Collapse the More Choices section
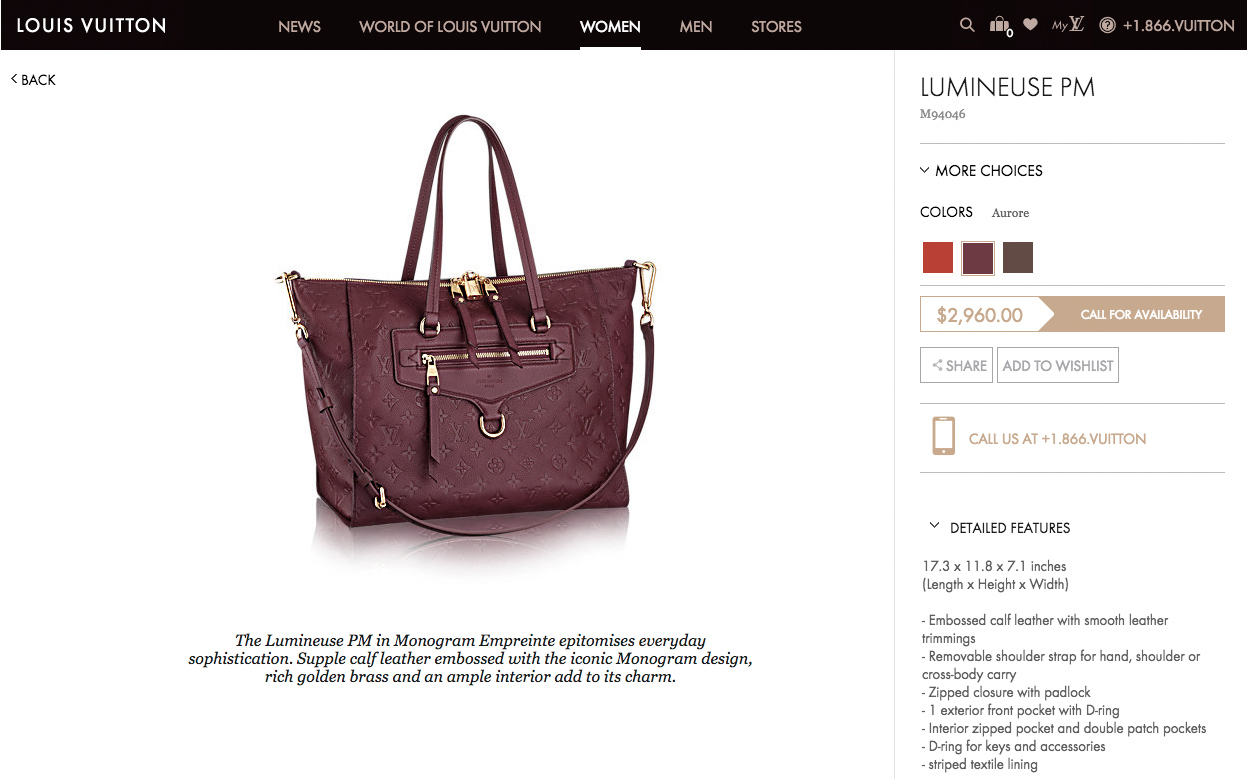Screen dimensions: 1247x779 [x=981, y=171]
